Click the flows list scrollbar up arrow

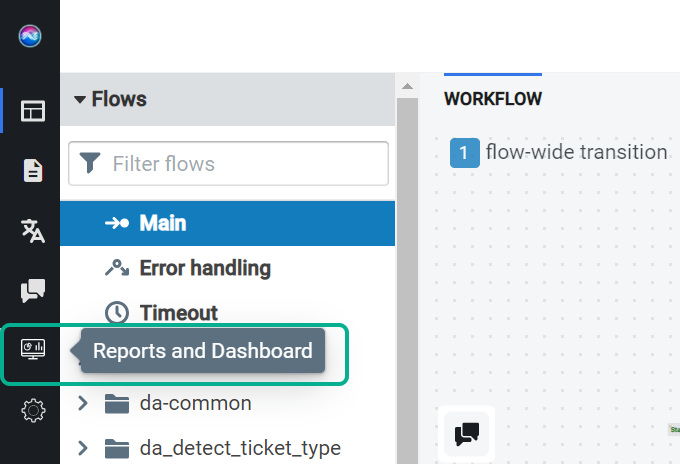[x=407, y=86]
